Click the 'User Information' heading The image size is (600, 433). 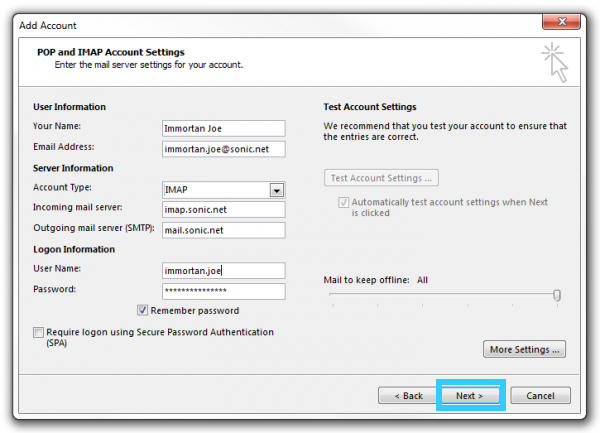69,107
